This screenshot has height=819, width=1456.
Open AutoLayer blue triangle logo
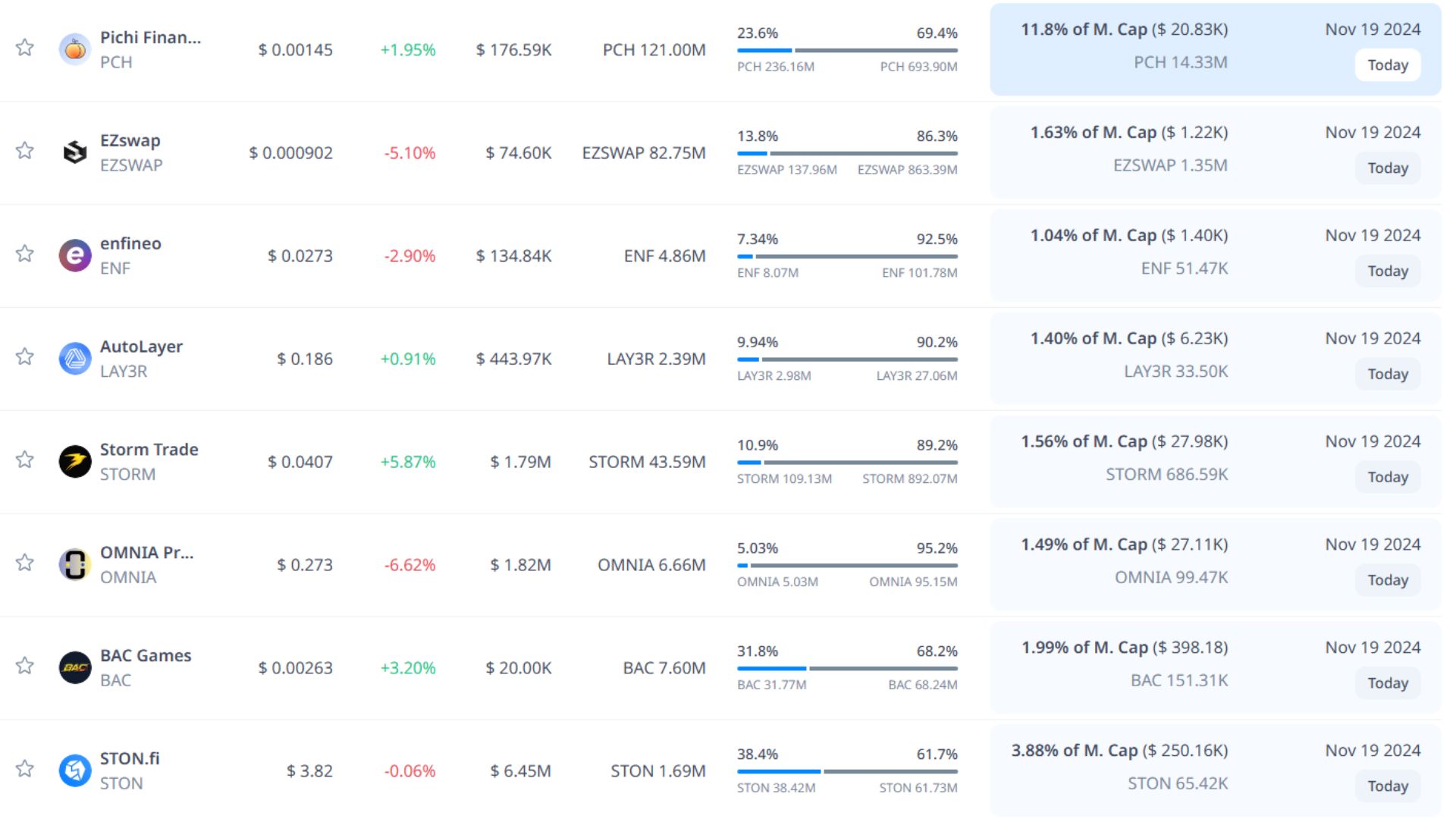[x=74, y=359]
